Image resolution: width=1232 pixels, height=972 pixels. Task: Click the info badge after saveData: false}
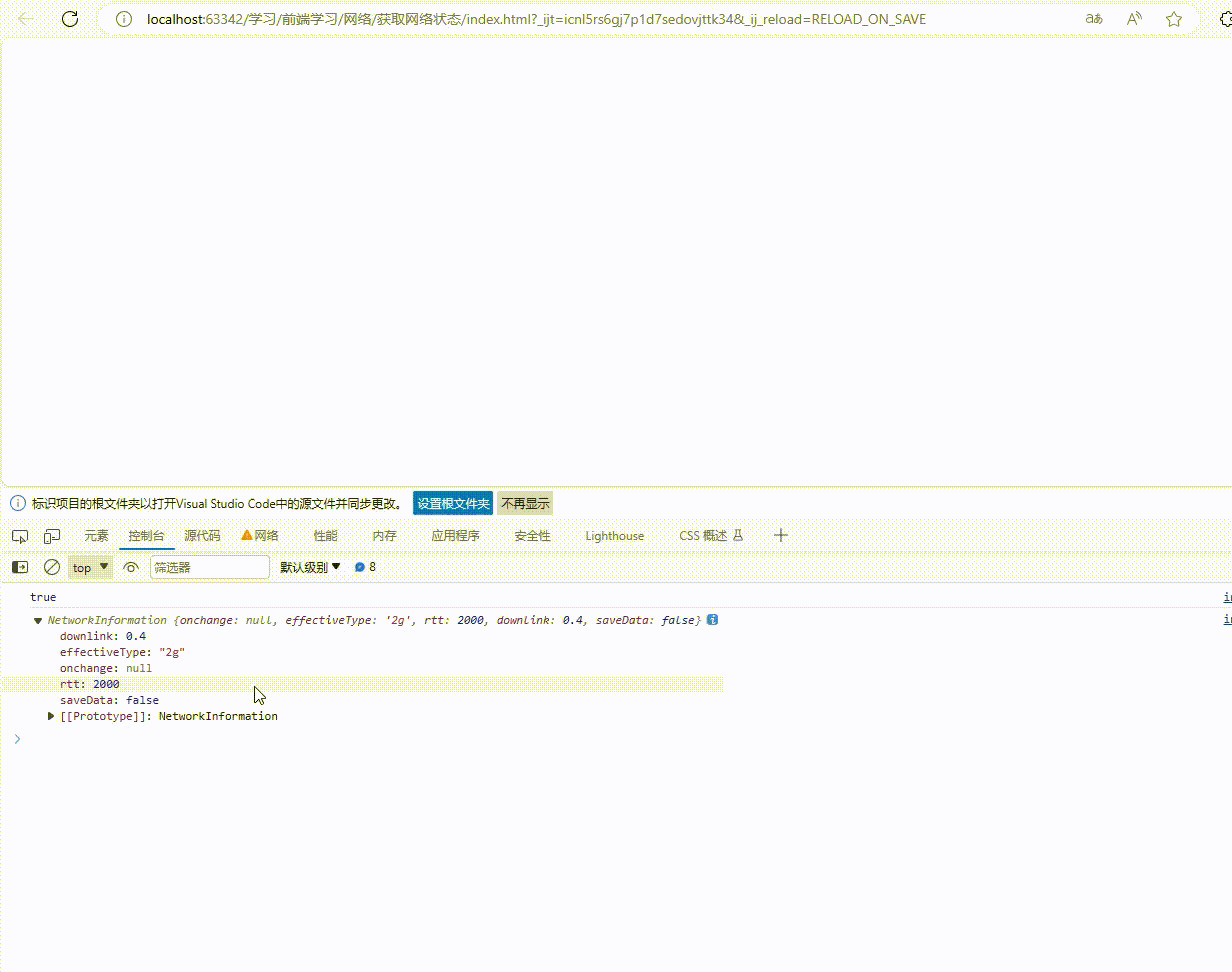pos(712,620)
